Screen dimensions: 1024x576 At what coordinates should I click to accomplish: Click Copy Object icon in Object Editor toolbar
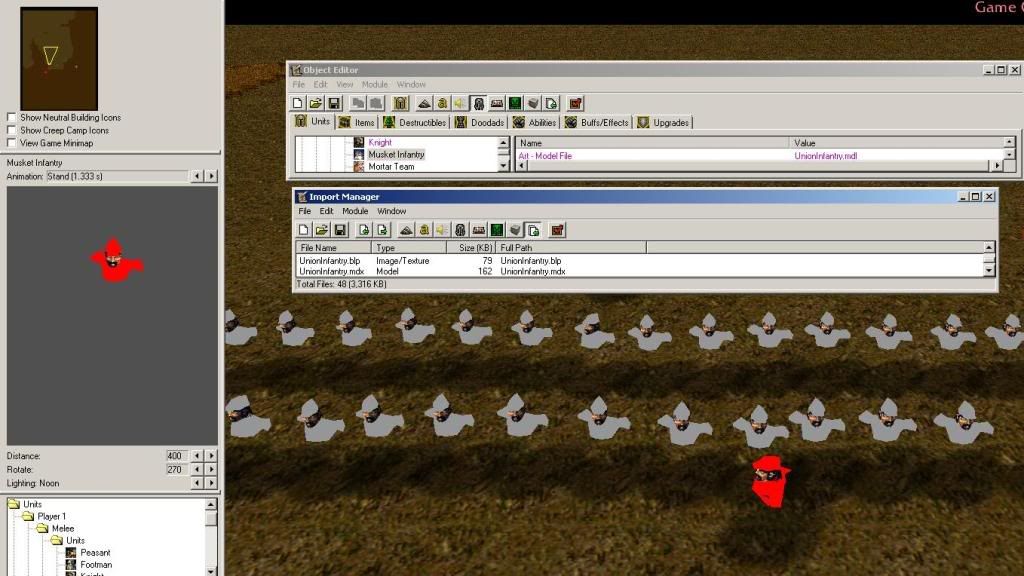(358, 103)
